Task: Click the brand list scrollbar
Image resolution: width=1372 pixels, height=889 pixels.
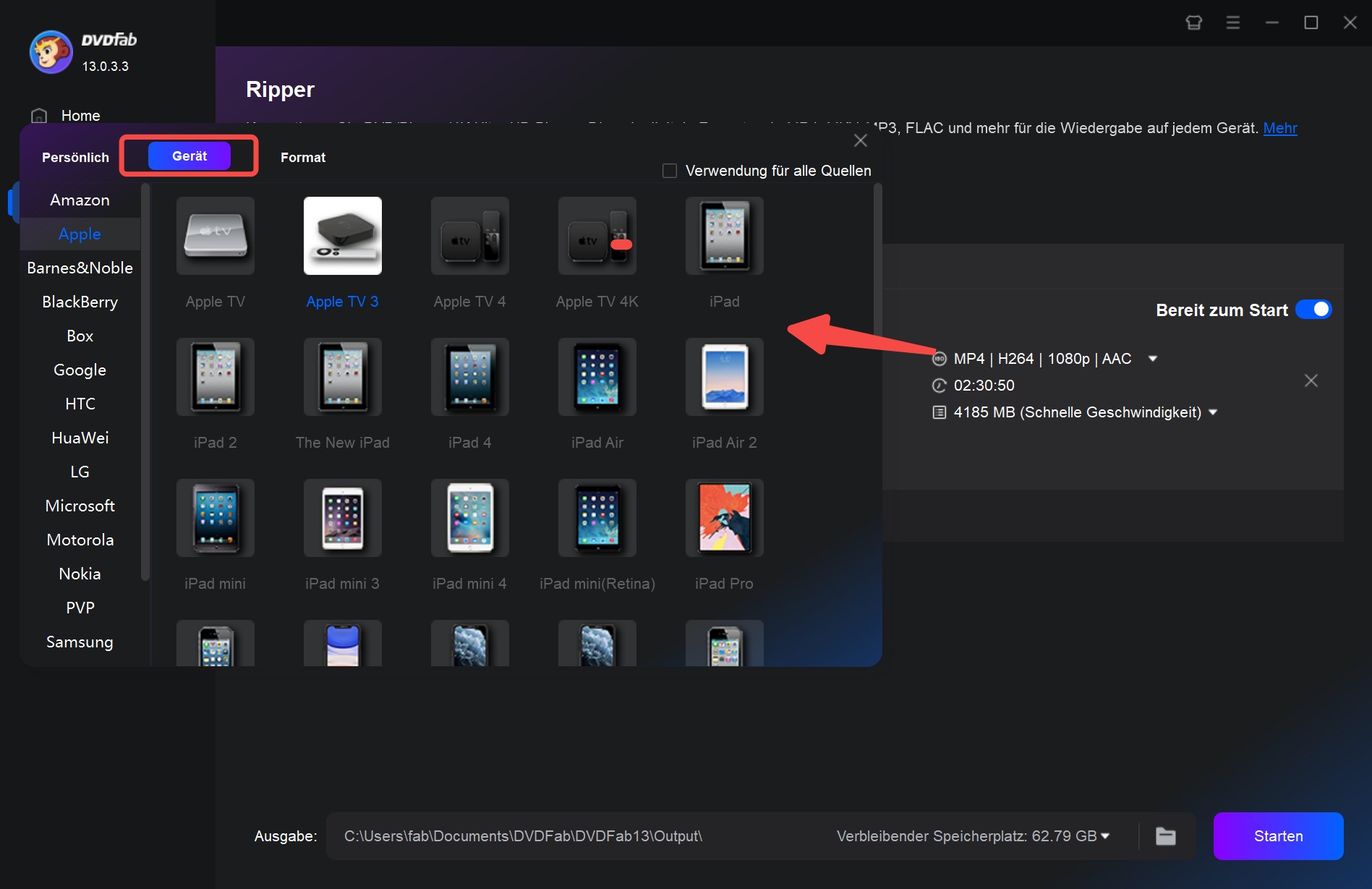Action: click(145, 382)
